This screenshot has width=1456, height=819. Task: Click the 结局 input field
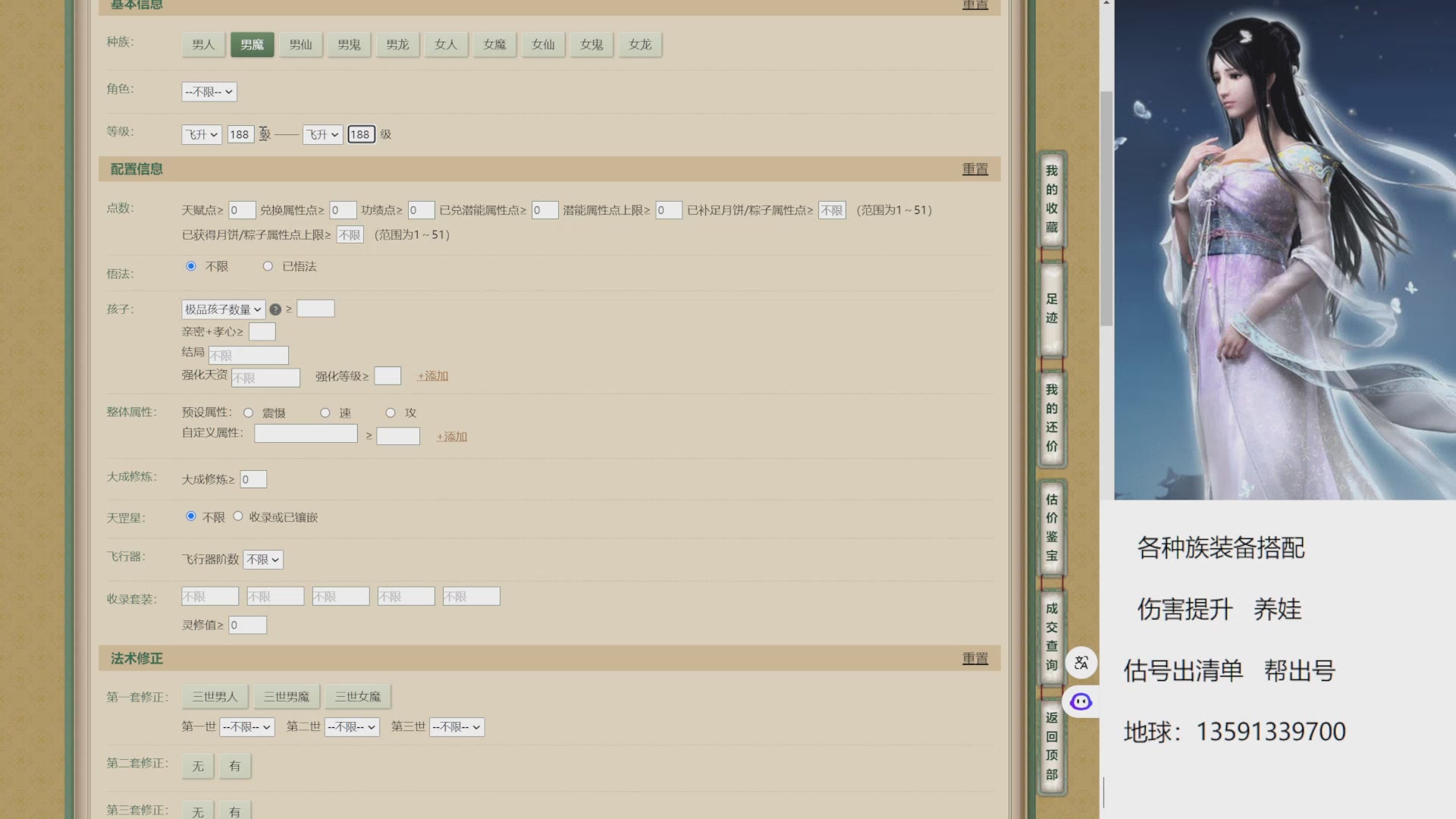[x=249, y=355]
